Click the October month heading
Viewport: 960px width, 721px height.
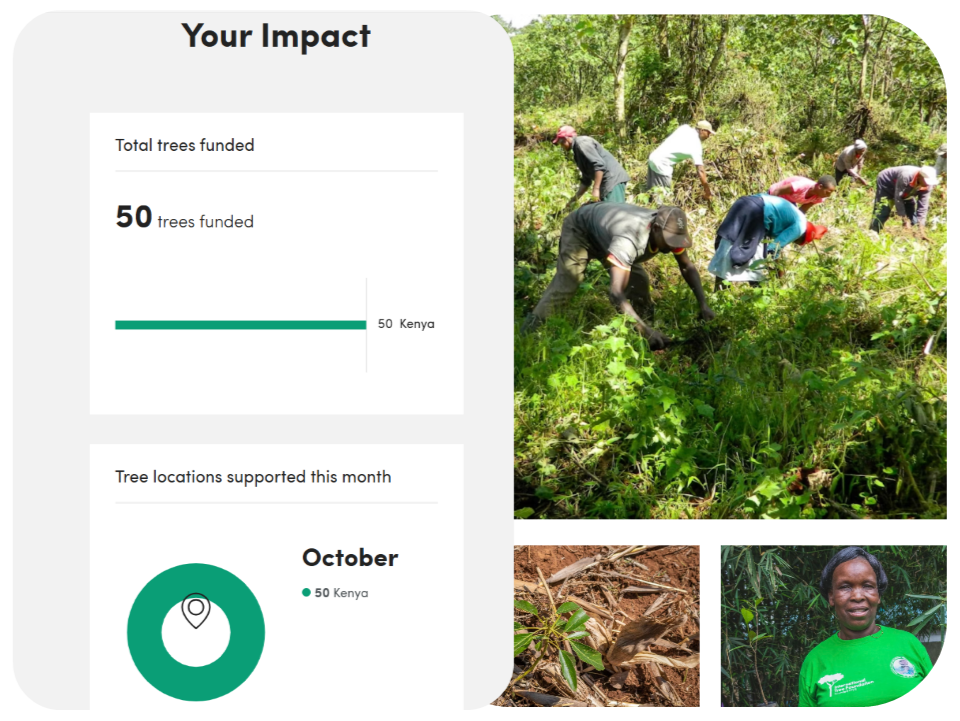(350, 558)
